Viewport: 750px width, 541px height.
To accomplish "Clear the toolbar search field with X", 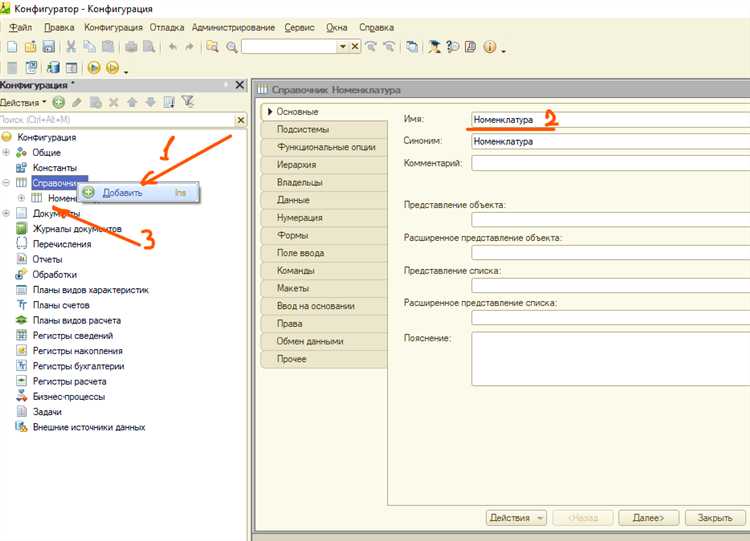I will 355,46.
